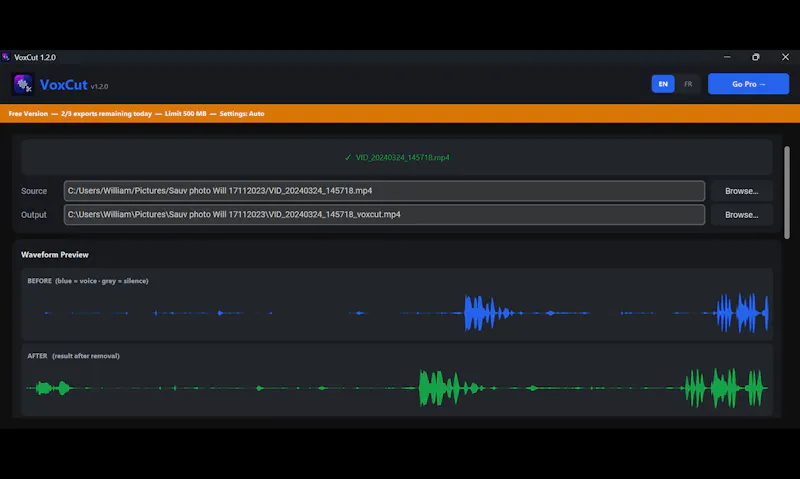Image resolution: width=800 pixels, height=479 pixels.
Task: Click the AFTER result after removal label
Action: [x=73, y=356]
